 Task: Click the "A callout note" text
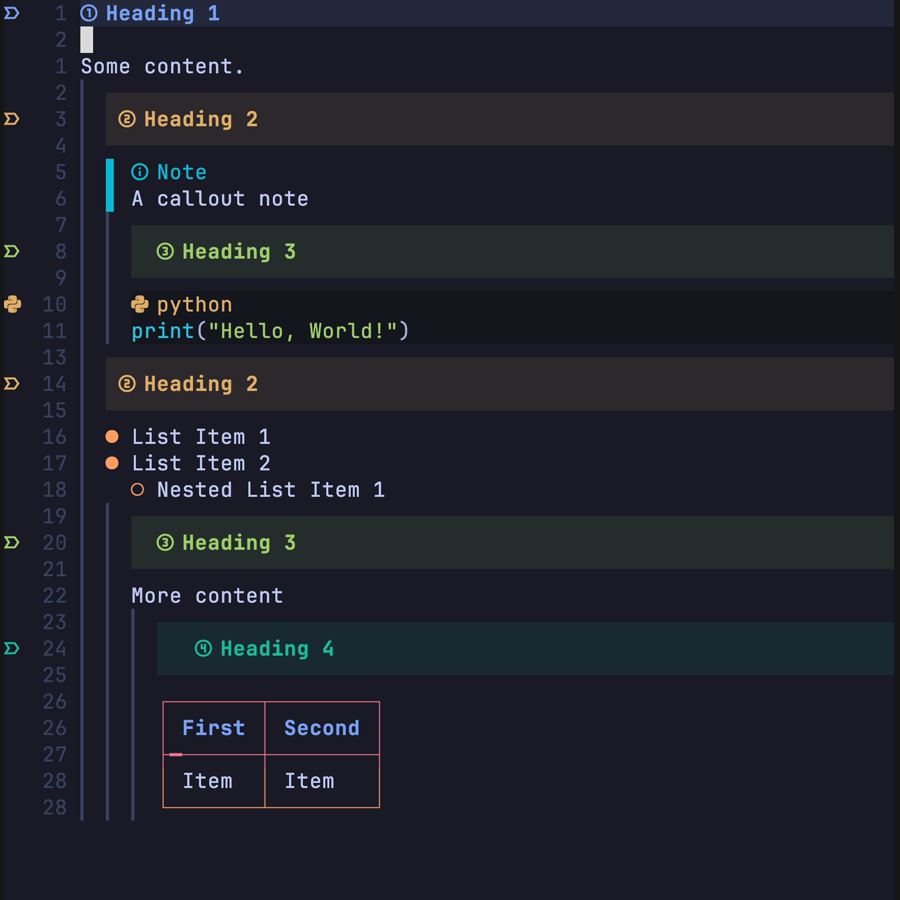(x=220, y=199)
